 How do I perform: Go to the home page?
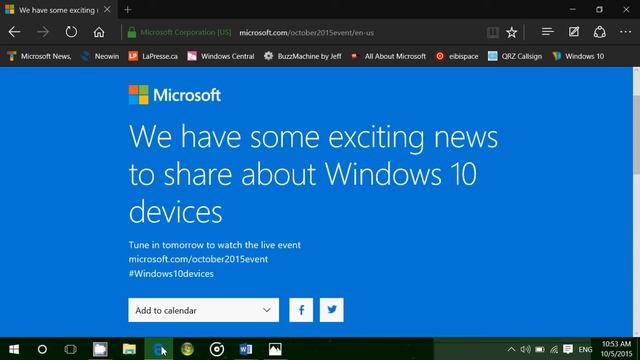click(99, 32)
